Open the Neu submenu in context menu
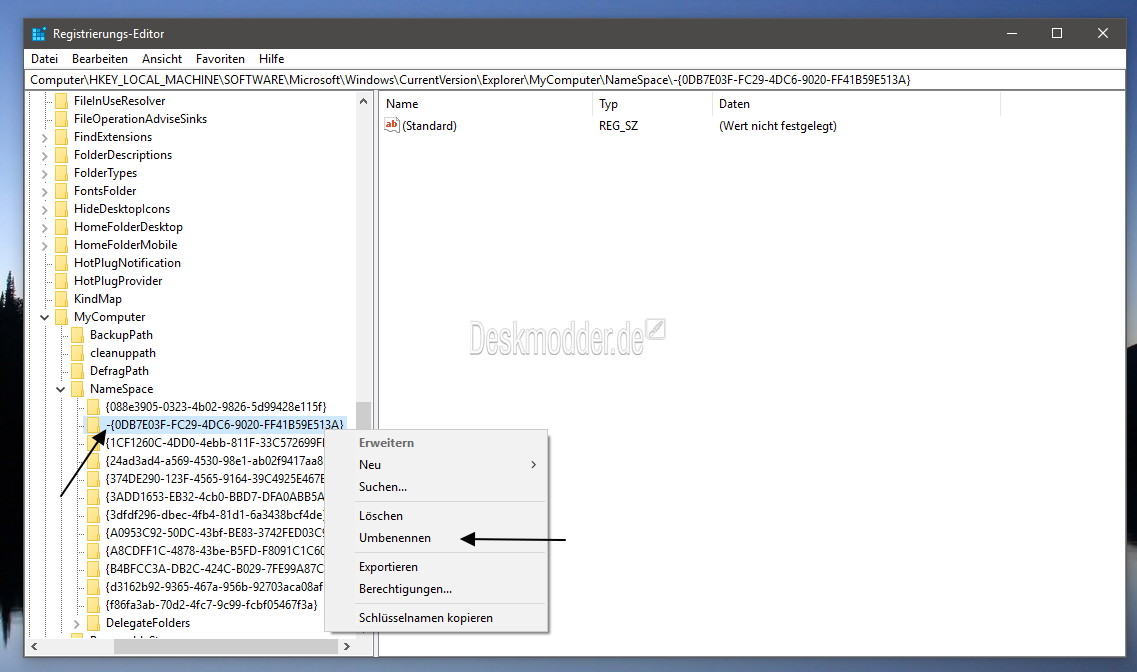The height and width of the screenshot is (672, 1137). 437,465
